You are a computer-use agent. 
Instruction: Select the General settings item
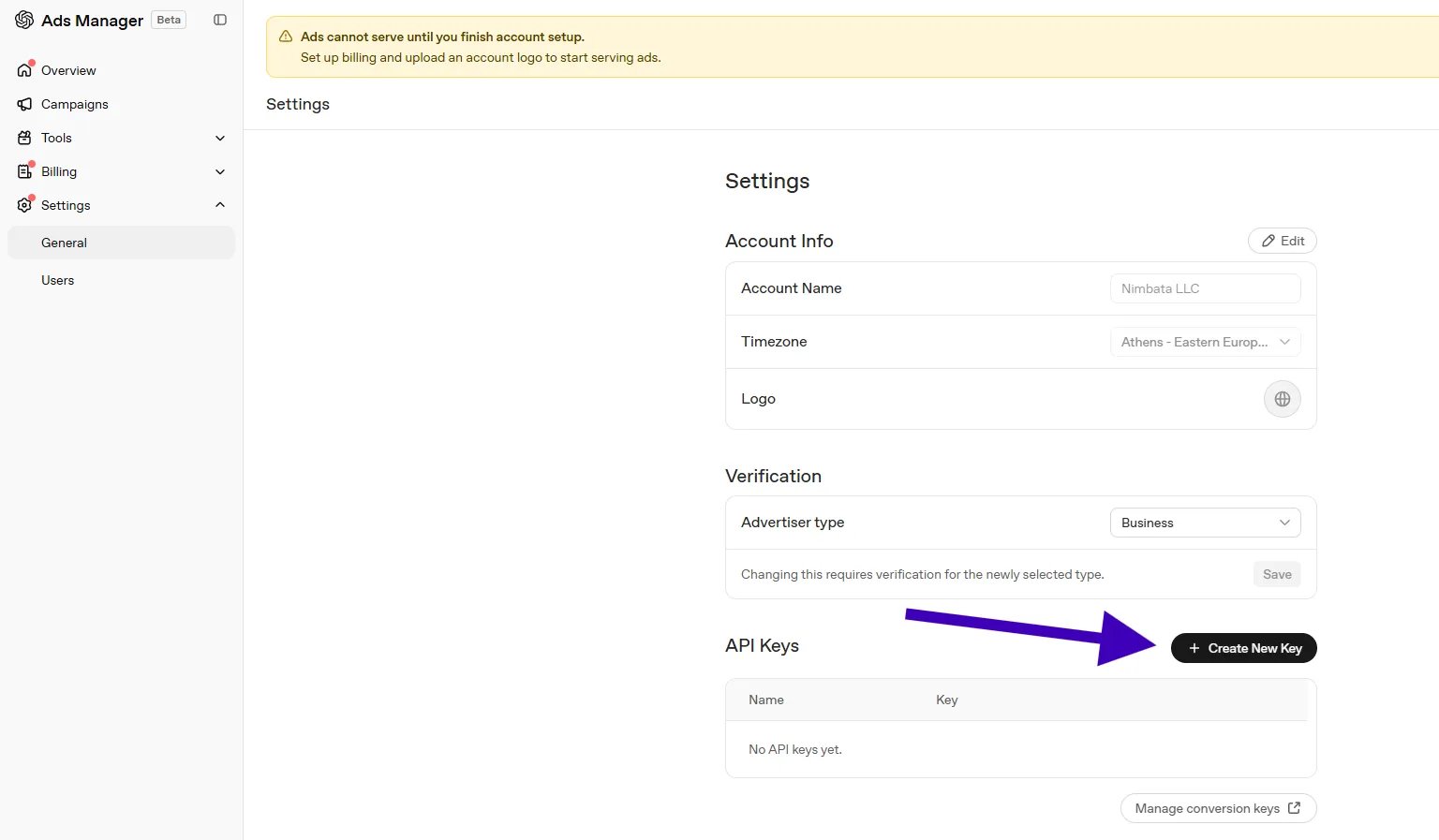(121, 243)
